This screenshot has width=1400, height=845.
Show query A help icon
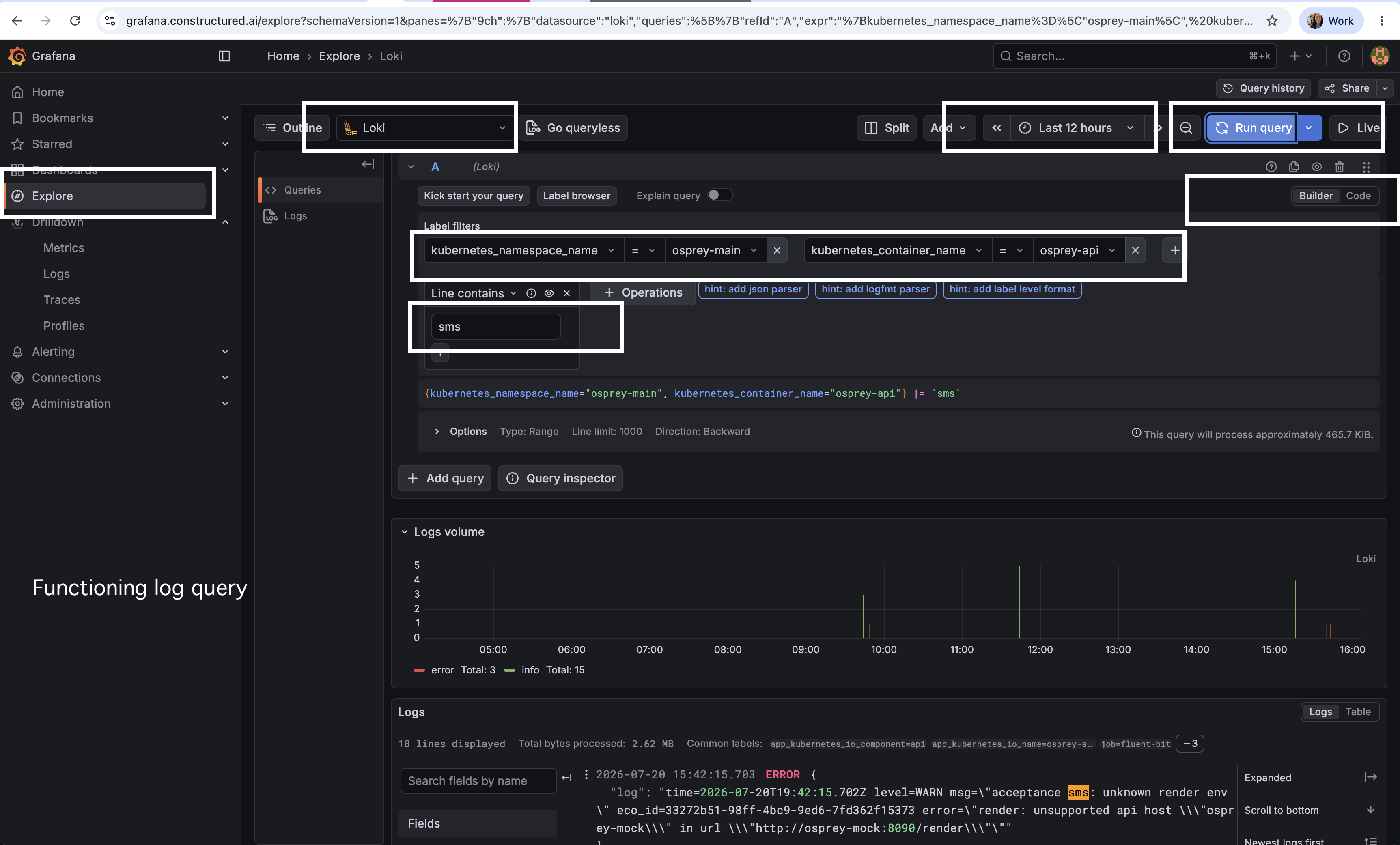1271,166
